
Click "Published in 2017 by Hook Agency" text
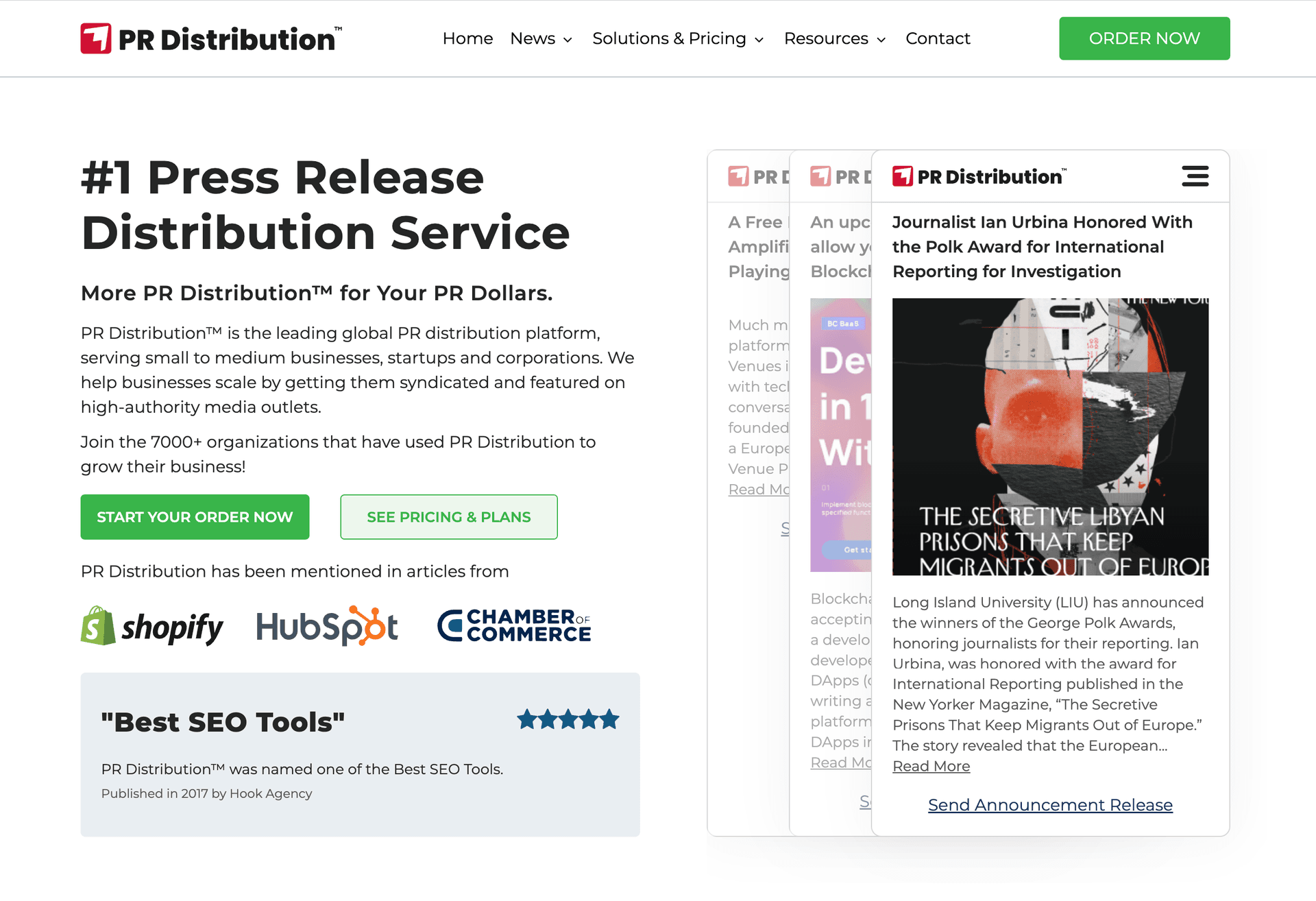[x=206, y=793]
